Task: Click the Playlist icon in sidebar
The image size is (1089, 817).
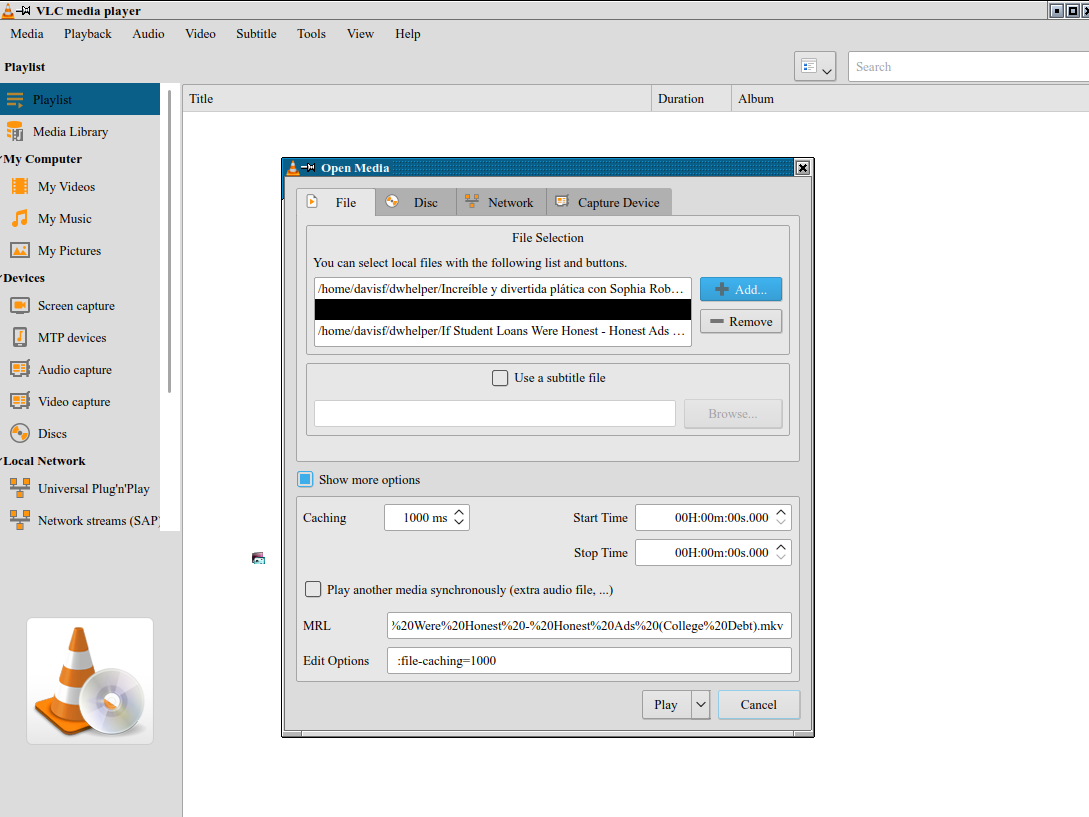Action: click(x=15, y=100)
